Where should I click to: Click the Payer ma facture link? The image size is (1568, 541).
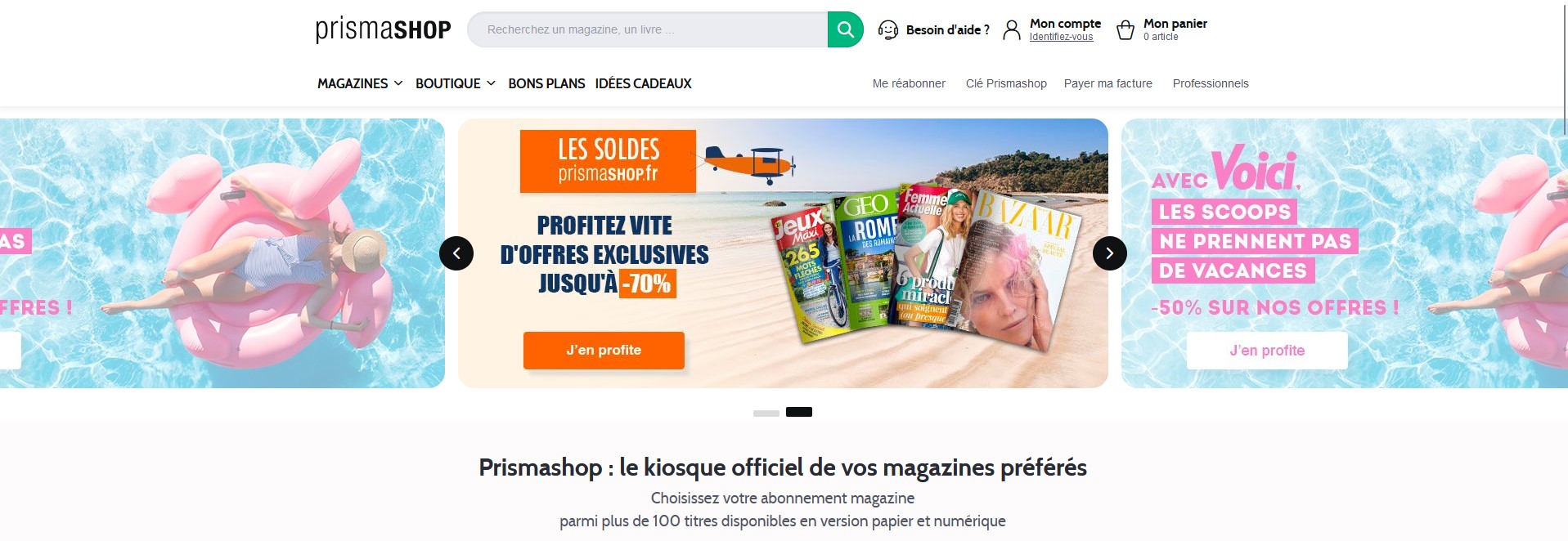[x=1107, y=83]
